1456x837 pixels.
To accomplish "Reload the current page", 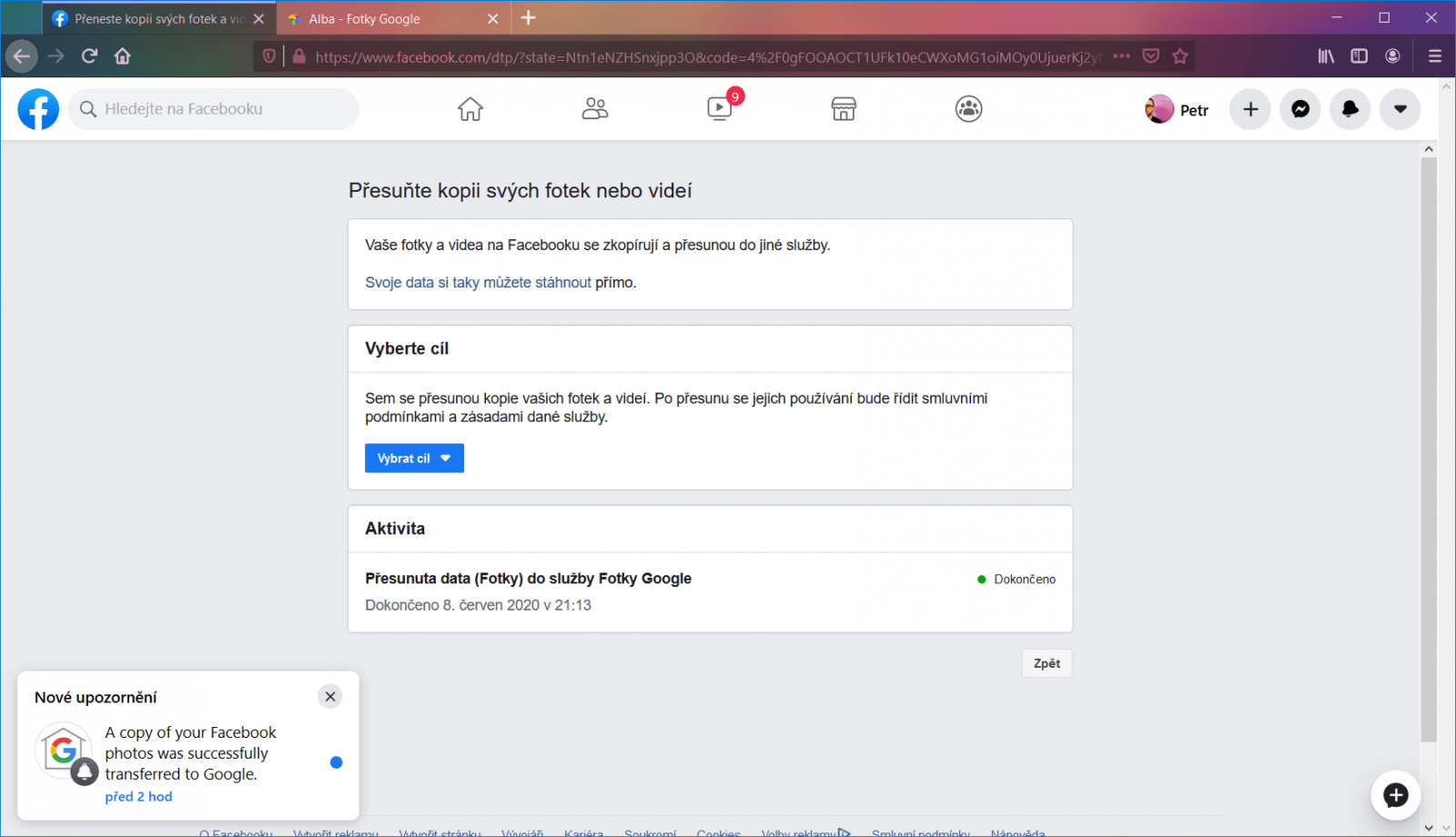I will point(89,56).
